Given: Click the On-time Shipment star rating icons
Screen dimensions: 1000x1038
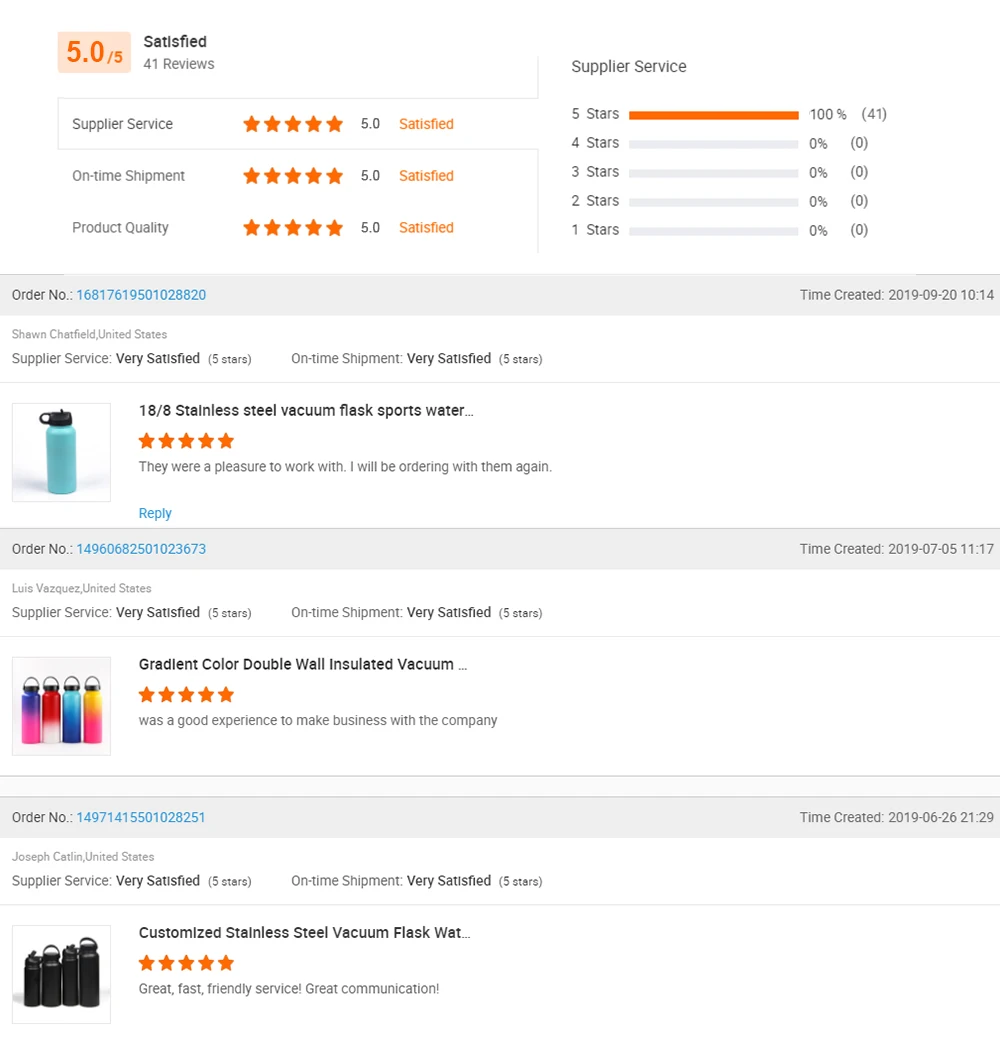Looking at the screenshot, I should (293, 175).
